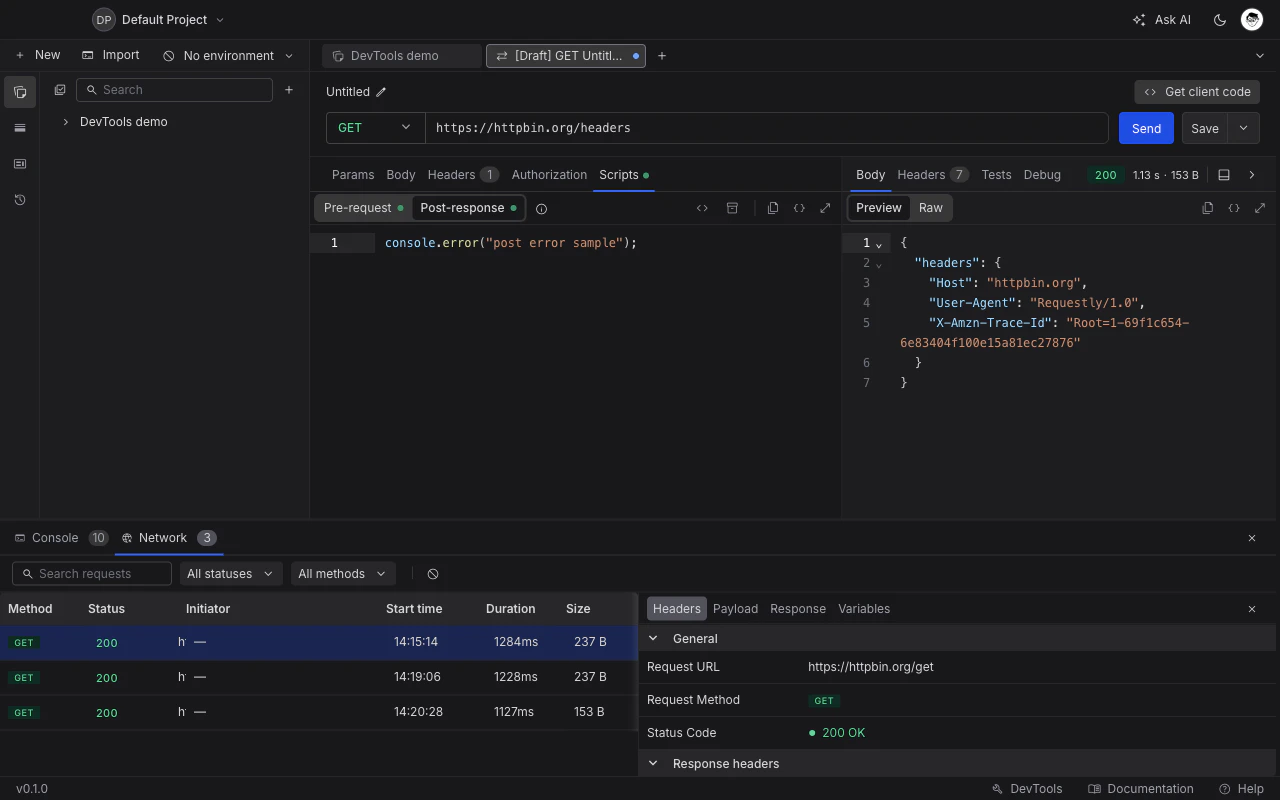Open the Variables tab in request details
This screenshot has height=800, width=1280.
pos(864,608)
